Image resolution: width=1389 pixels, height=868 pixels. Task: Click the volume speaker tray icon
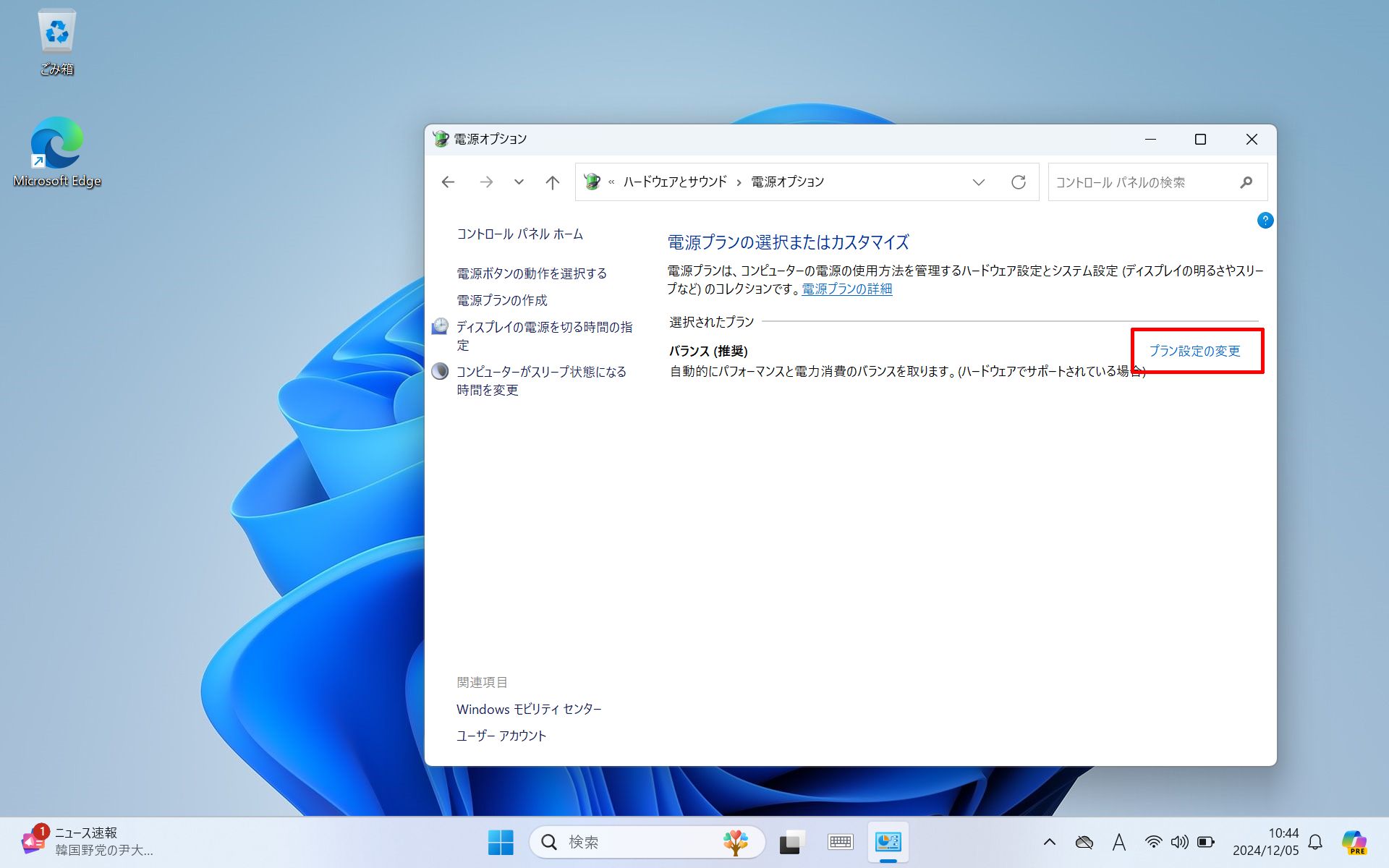click(1179, 842)
